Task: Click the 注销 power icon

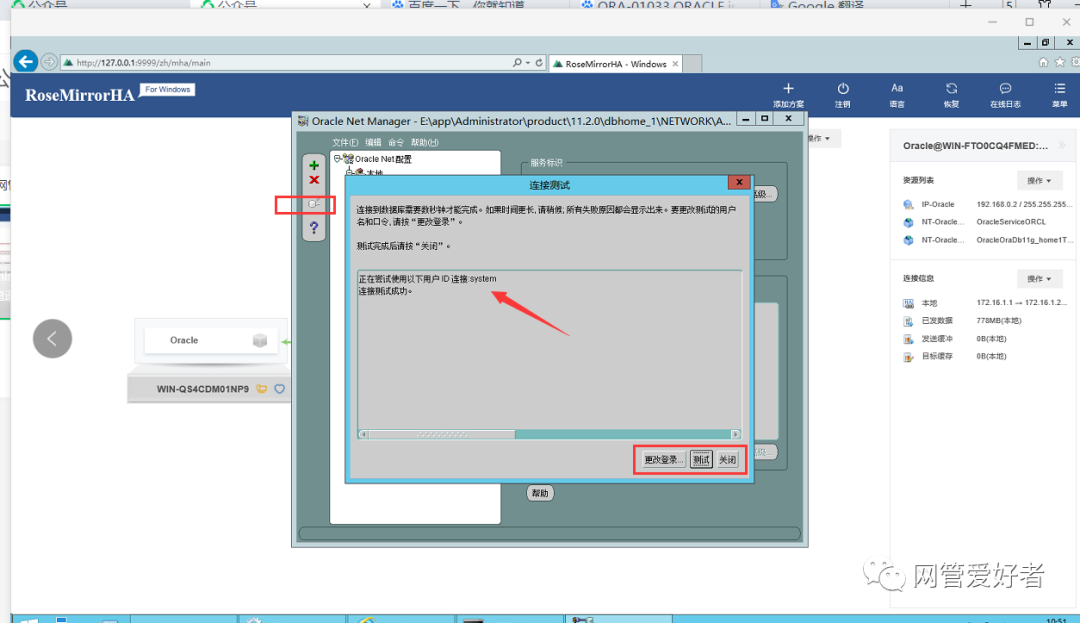Action: pyautogui.click(x=843, y=88)
